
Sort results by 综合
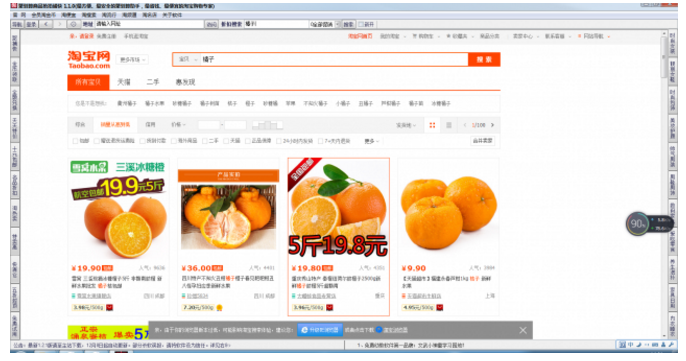pos(80,125)
